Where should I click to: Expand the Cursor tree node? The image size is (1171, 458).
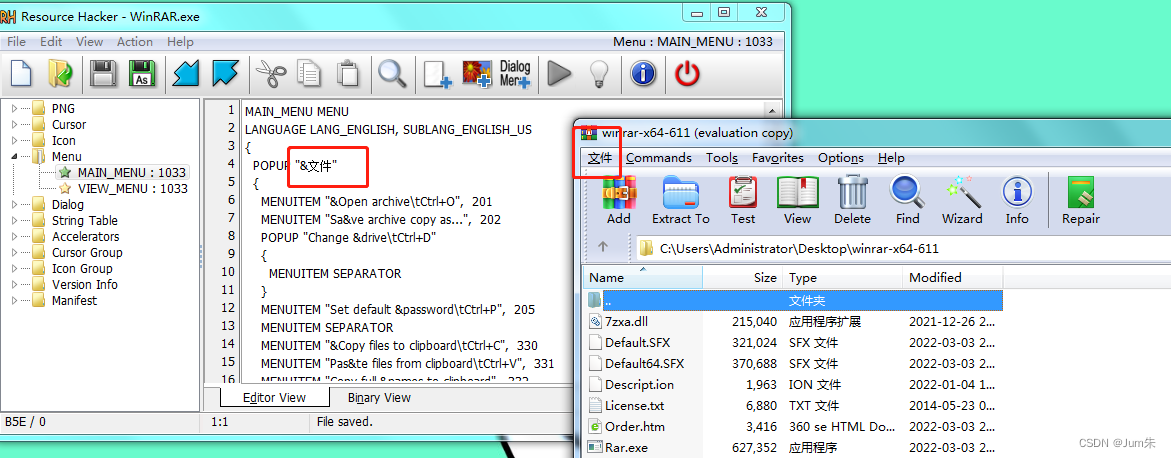14,125
